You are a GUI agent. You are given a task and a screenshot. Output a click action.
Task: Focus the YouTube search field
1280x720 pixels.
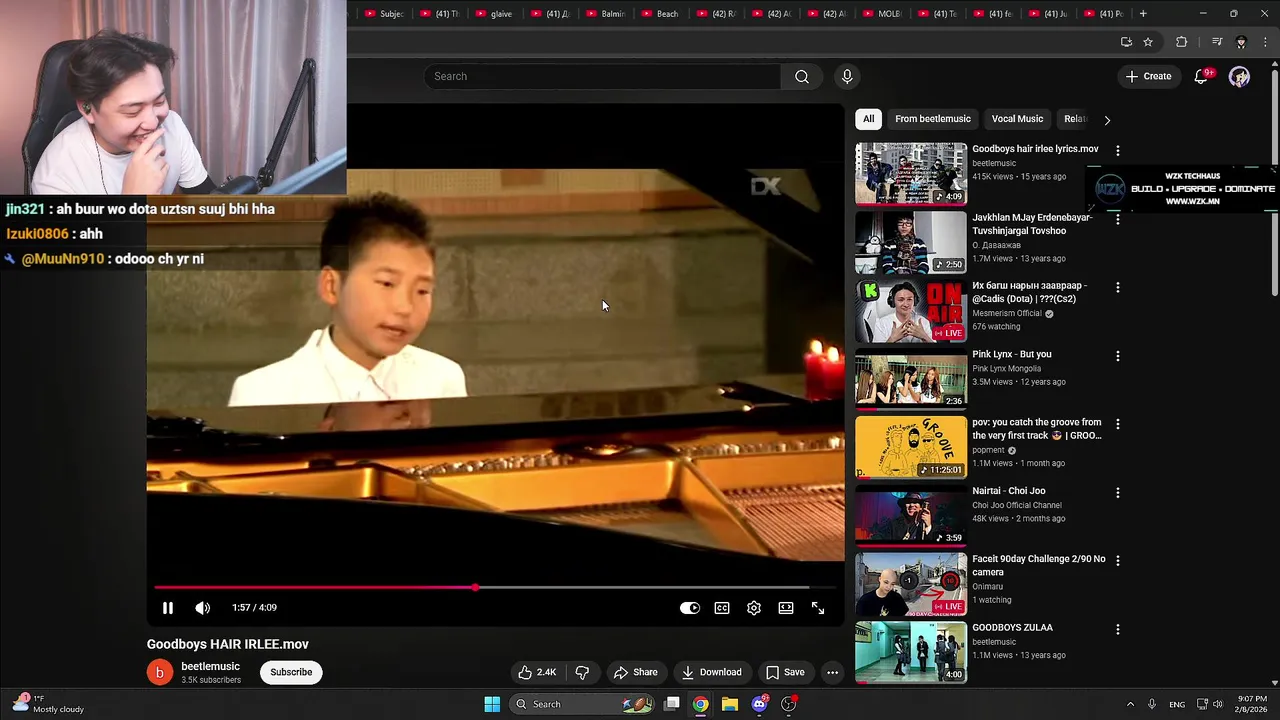click(x=603, y=77)
